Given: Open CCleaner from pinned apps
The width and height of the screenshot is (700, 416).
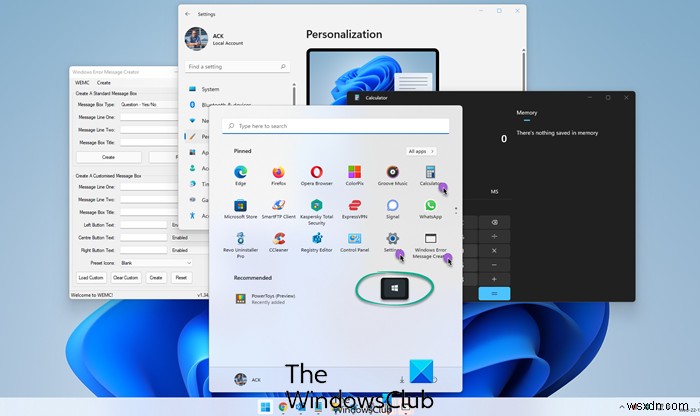Looking at the screenshot, I should [x=279, y=242].
